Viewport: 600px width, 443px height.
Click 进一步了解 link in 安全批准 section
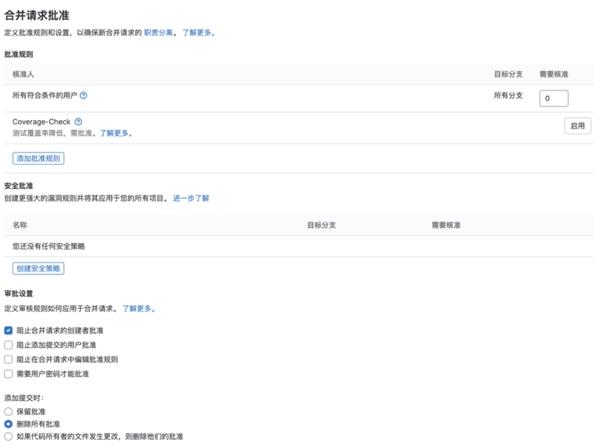click(x=191, y=198)
